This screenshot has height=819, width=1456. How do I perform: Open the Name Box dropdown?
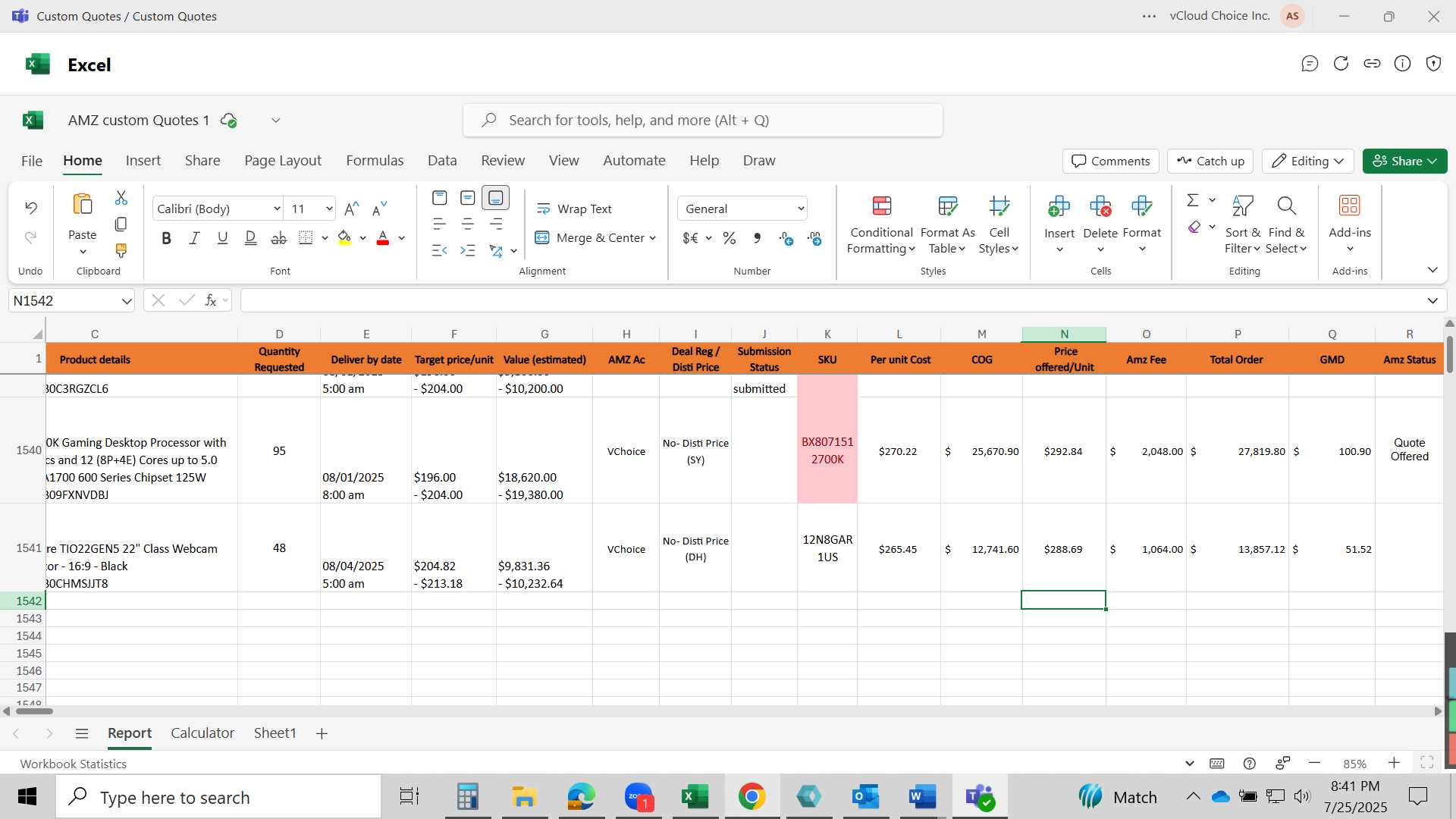coord(126,301)
